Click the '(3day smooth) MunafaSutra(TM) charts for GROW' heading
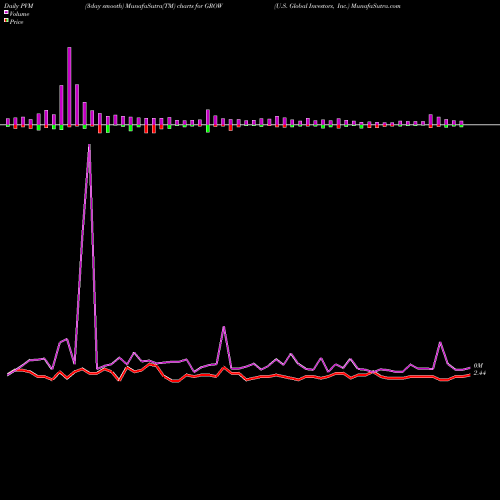 (153, 6)
